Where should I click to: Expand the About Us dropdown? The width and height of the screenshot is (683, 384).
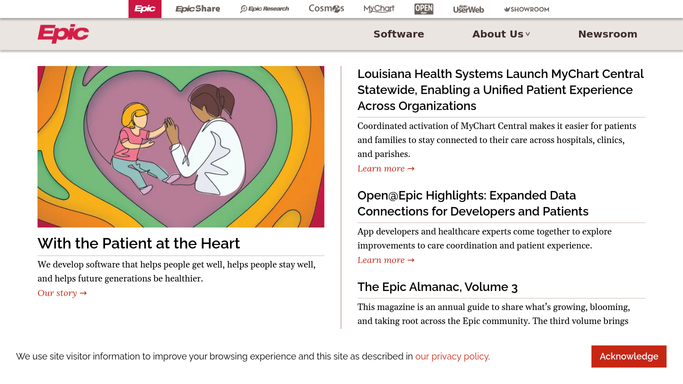point(501,34)
